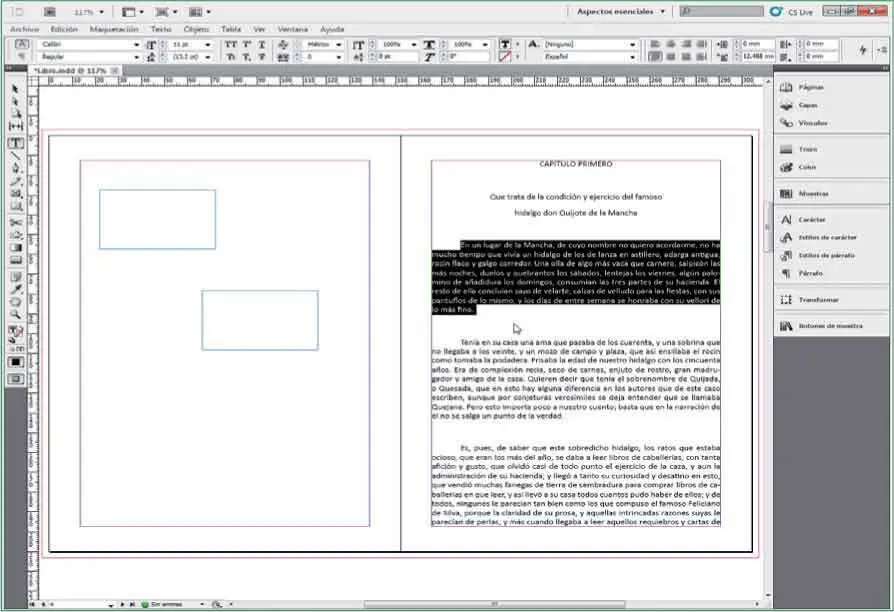Select the Gradient Feather tool
This screenshot has height=612, width=894.
click(x=15, y=261)
